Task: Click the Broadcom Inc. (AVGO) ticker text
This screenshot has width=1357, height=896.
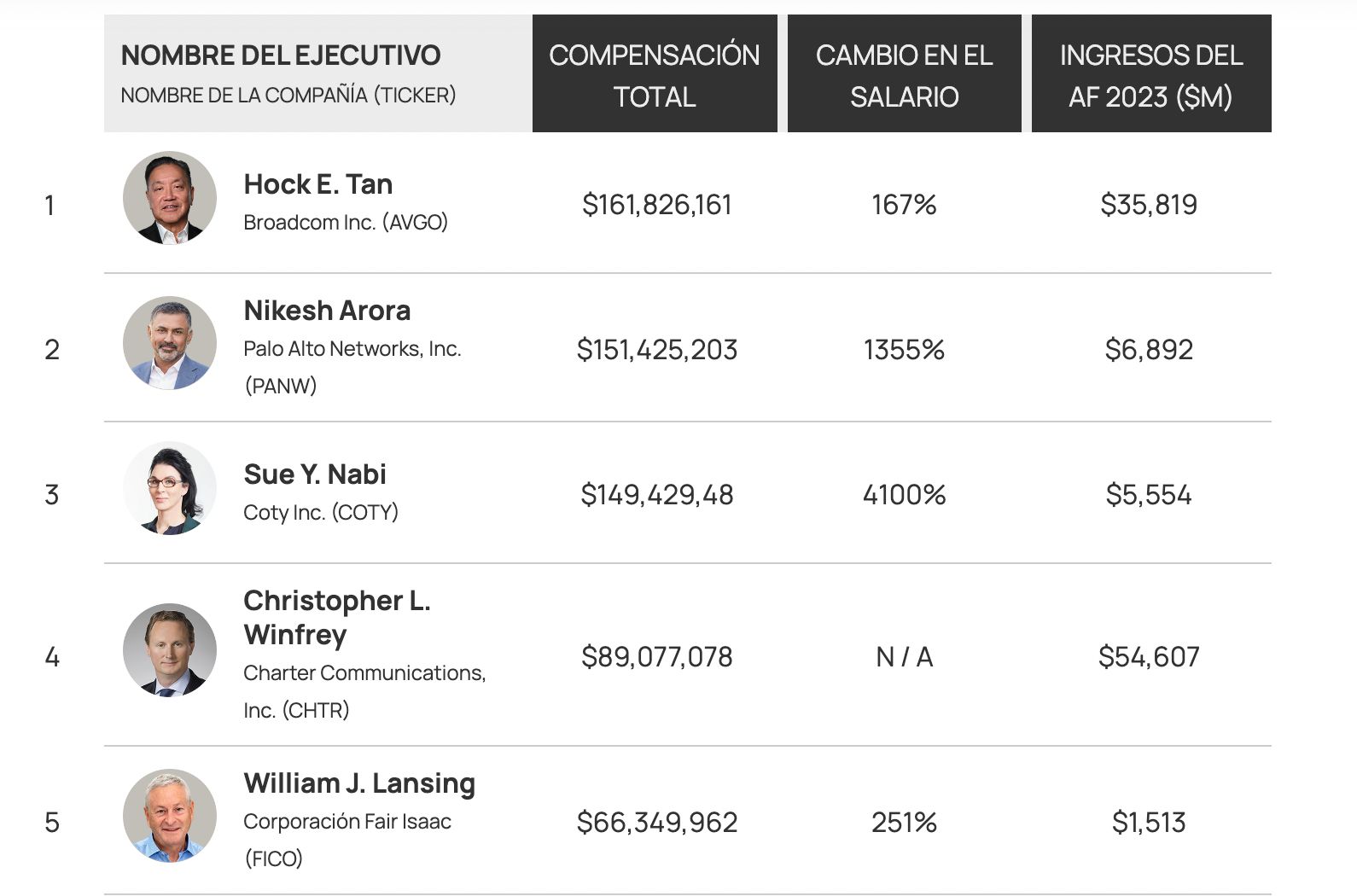Action: [x=346, y=223]
